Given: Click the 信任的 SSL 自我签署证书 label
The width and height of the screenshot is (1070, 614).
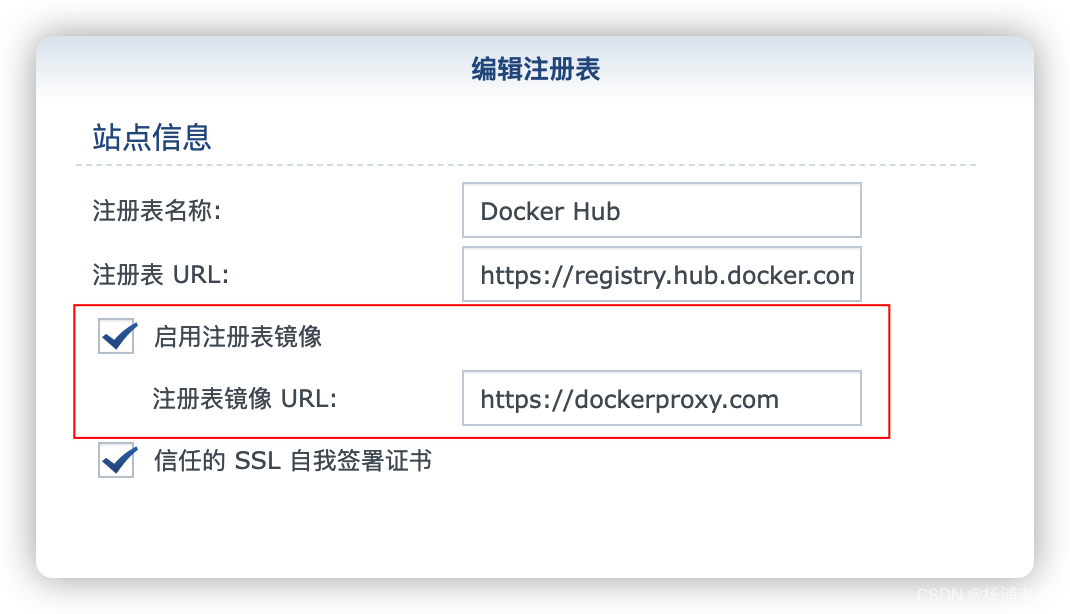Looking at the screenshot, I should pyautogui.click(x=292, y=461).
